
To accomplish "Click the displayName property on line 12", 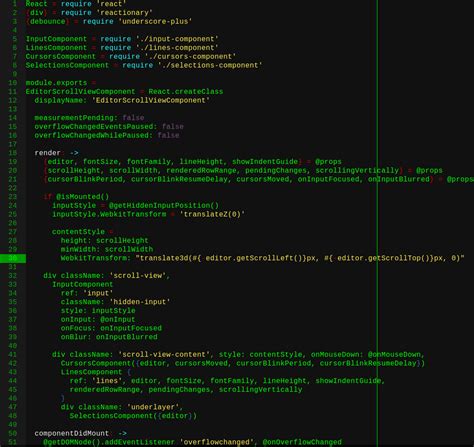I will coord(61,100).
